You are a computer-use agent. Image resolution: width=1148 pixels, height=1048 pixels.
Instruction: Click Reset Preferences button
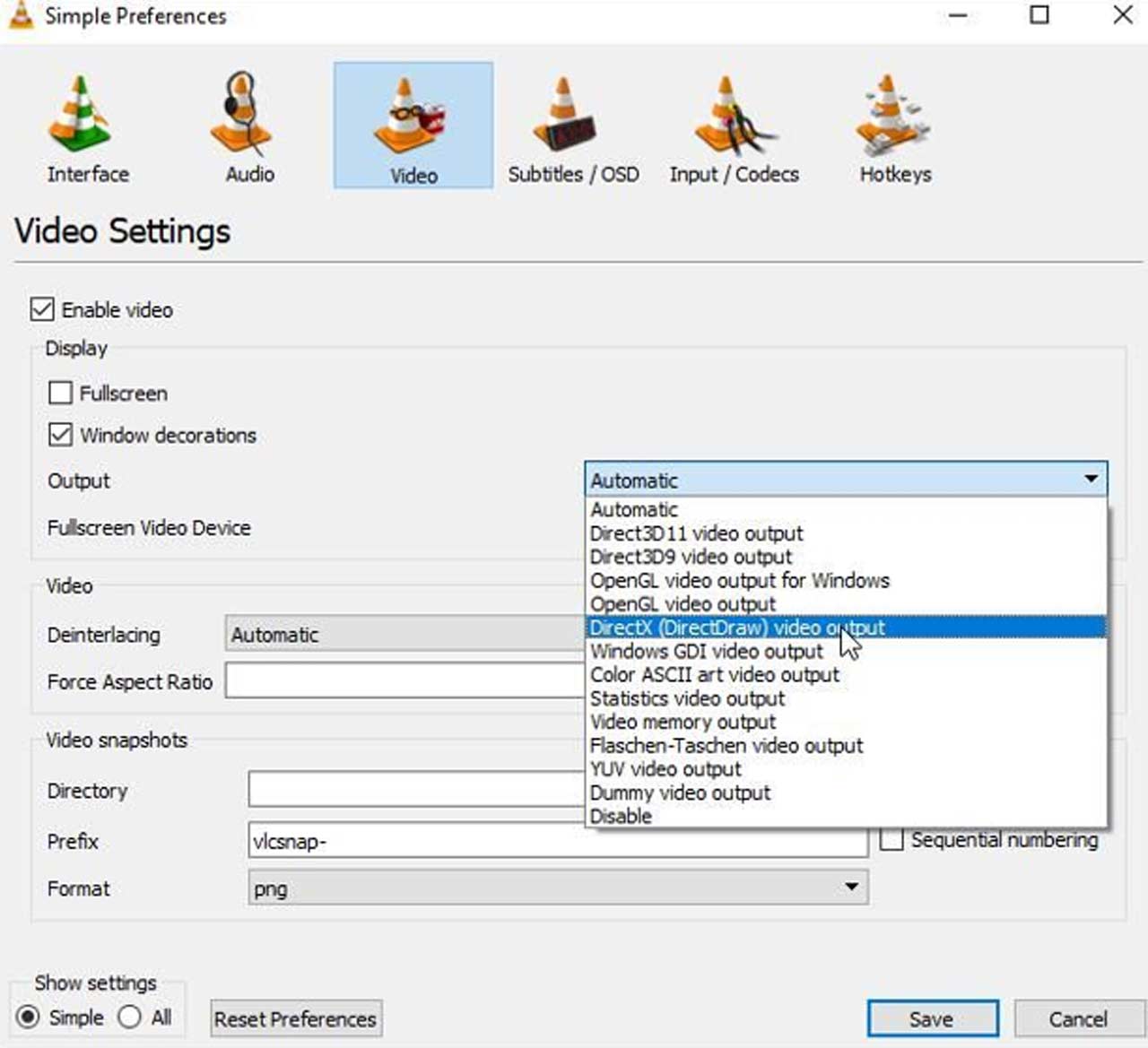295,1019
